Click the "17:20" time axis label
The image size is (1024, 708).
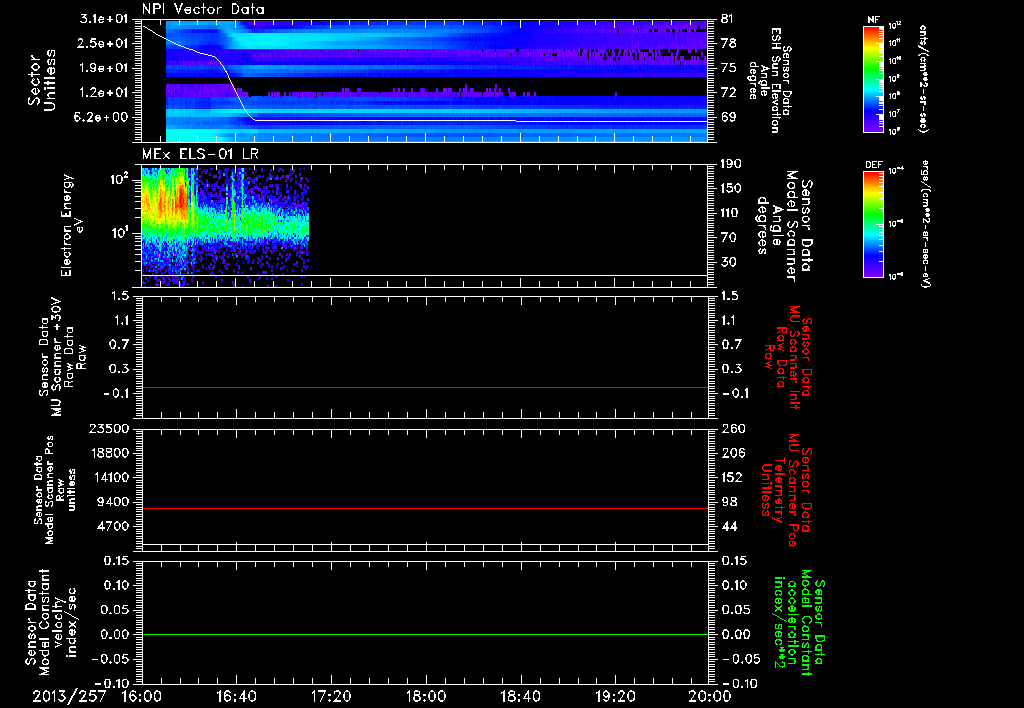coord(331,696)
